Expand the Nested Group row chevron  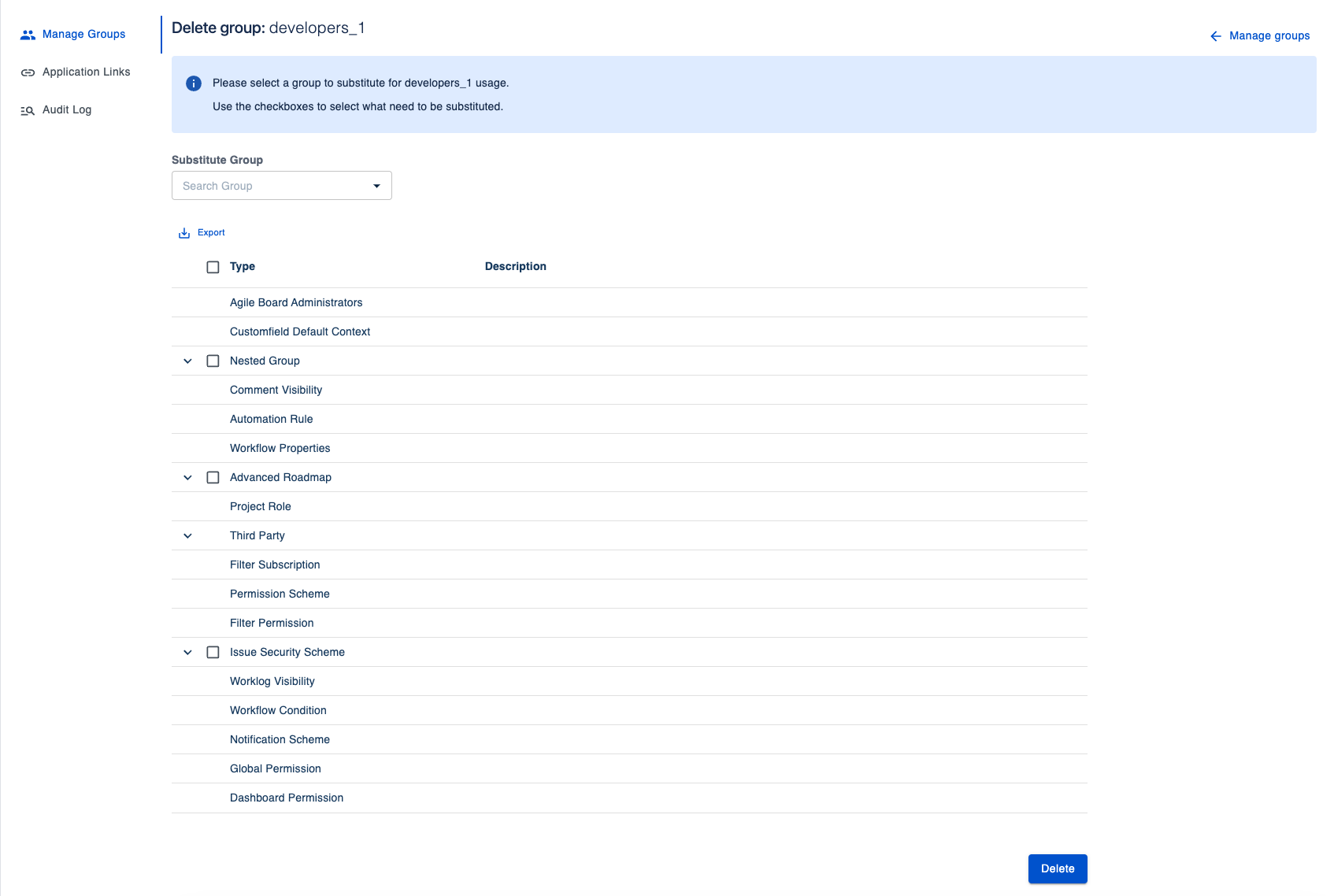[x=187, y=361]
